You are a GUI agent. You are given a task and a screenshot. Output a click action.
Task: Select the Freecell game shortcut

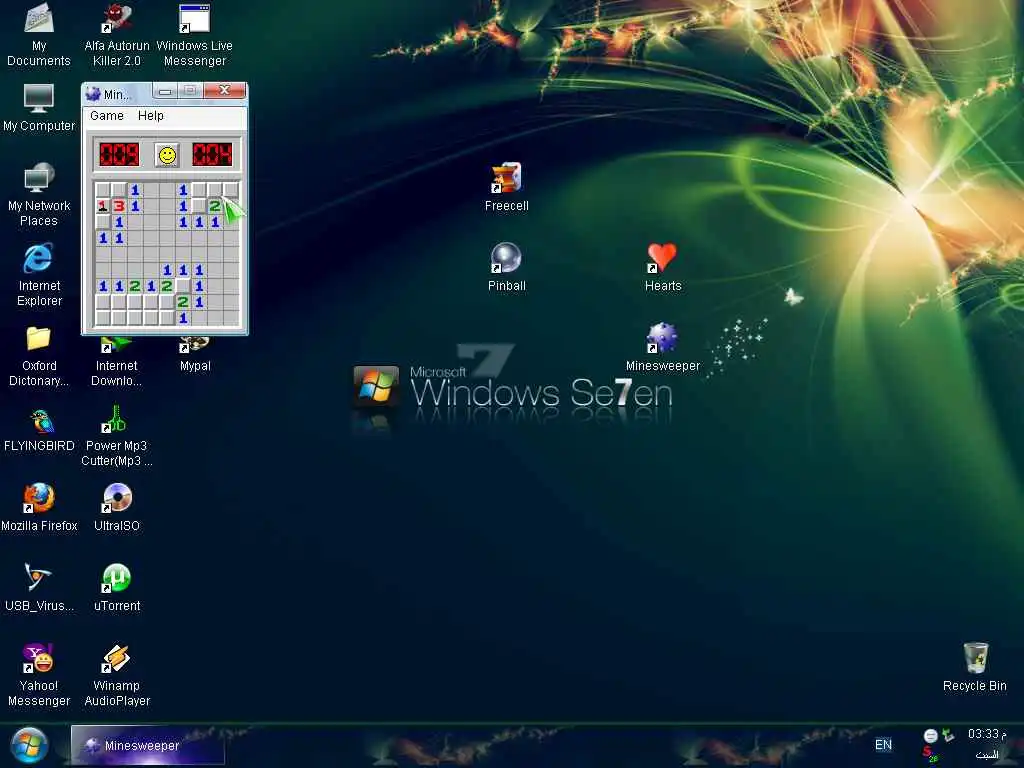click(x=506, y=187)
